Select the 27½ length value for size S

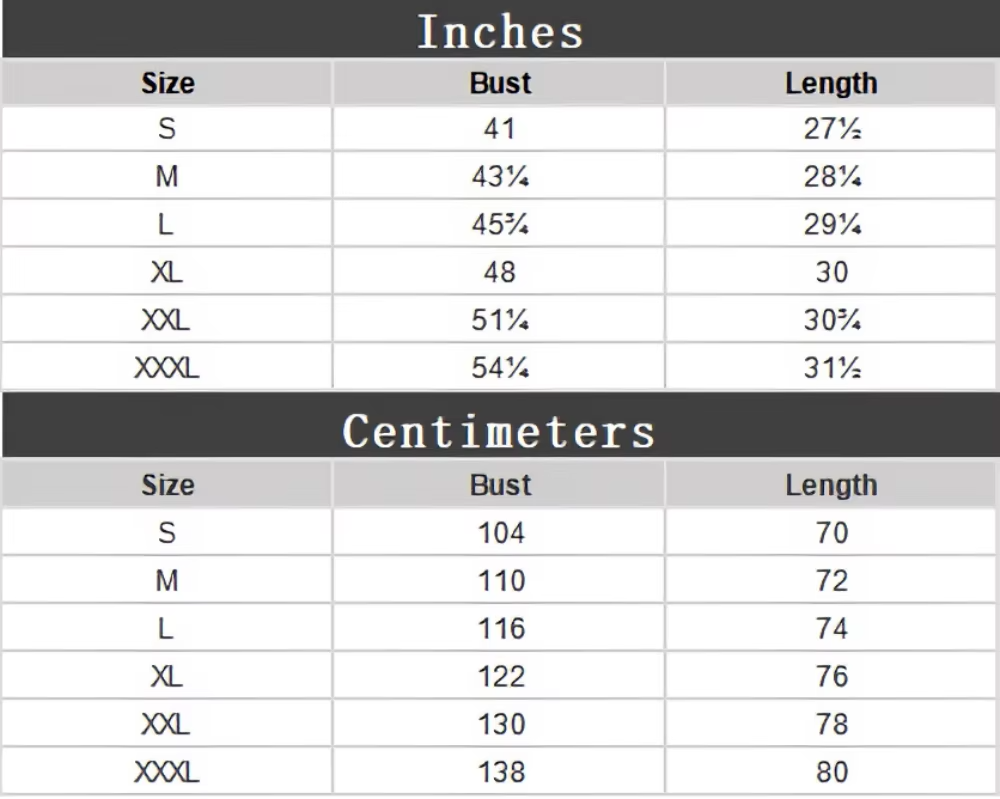pyautogui.click(x=831, y=129)
